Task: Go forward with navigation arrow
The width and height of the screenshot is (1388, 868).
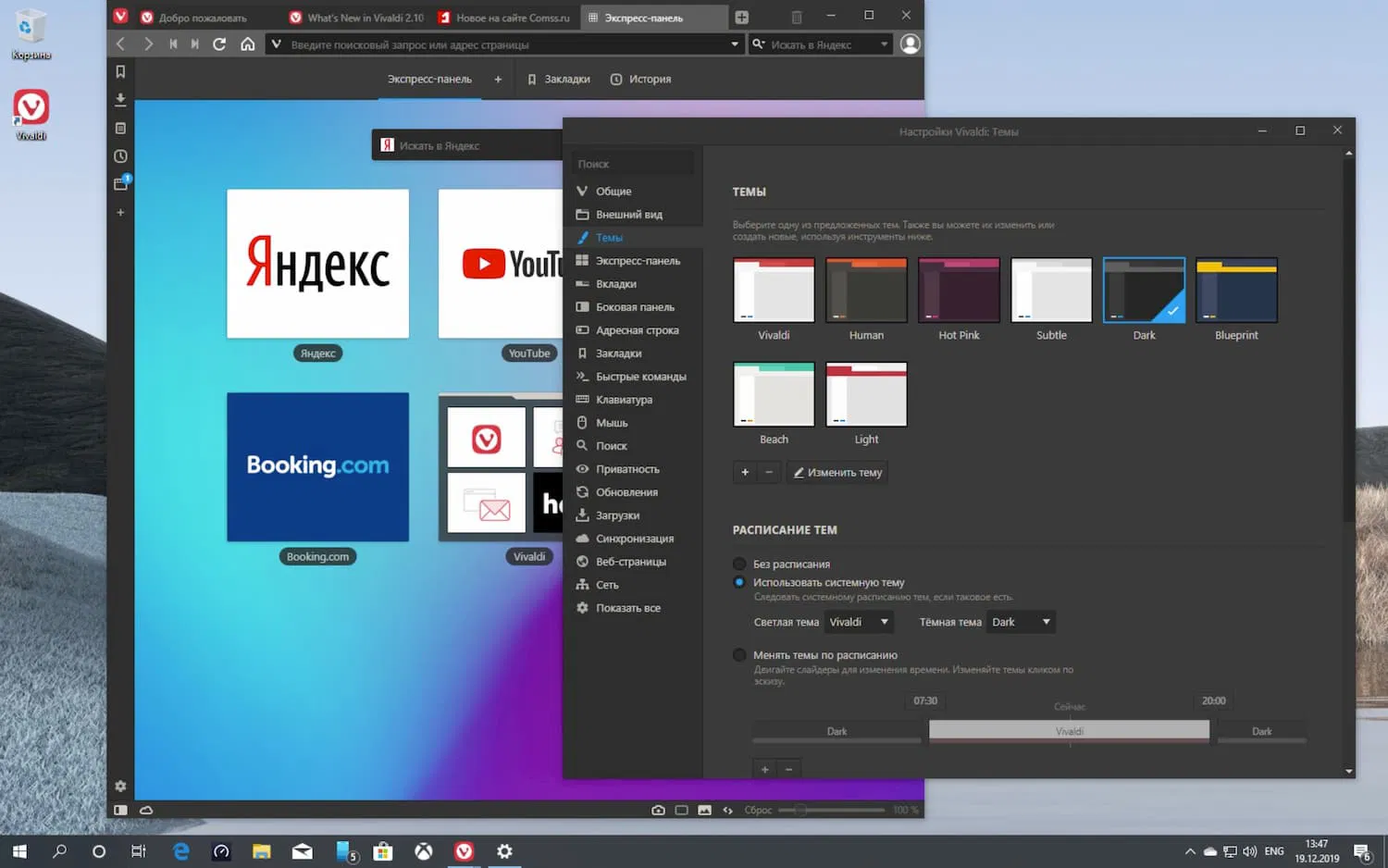Action: (148, 43)
